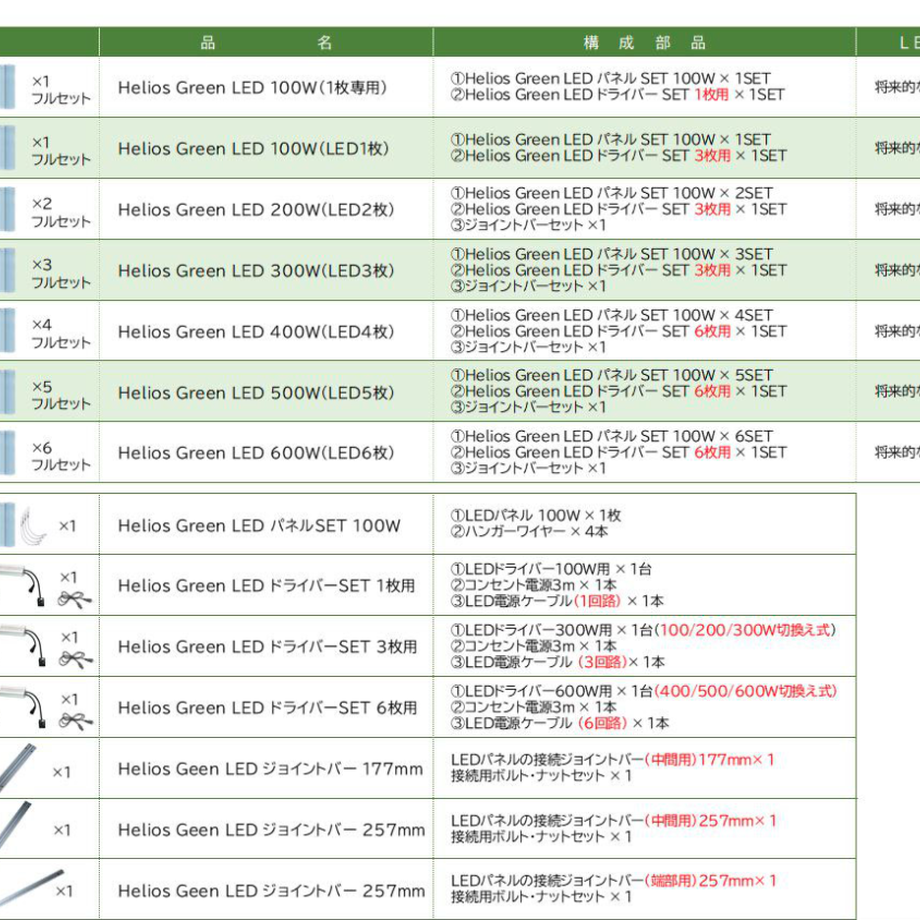Click the LED電源ケーブル (6回路) × 1本 line

[560, 723]
